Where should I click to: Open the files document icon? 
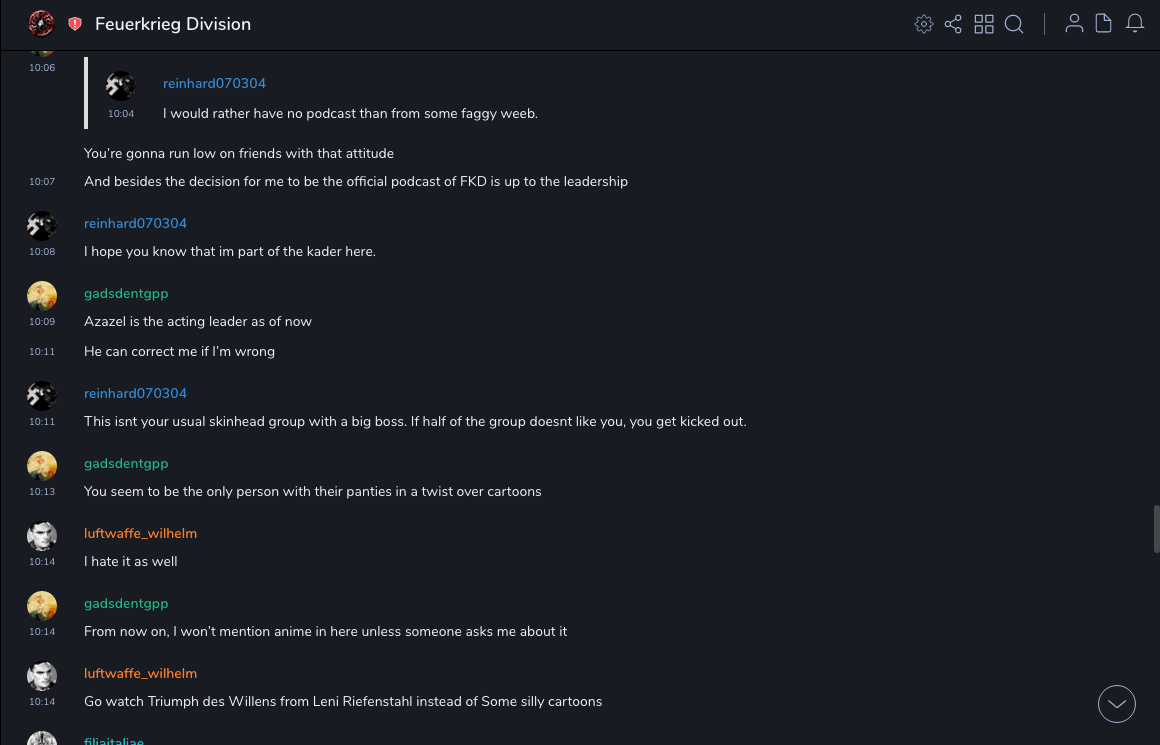(1104, 24)
